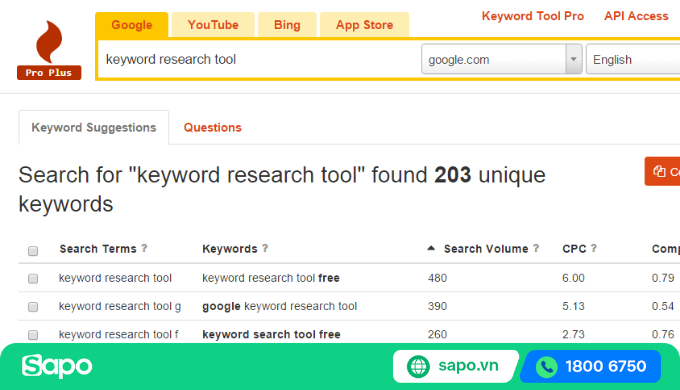The height and width of the screenshot is (390, 680).
Task: Check the box for keyword research tool free
Action: [33, 279]
